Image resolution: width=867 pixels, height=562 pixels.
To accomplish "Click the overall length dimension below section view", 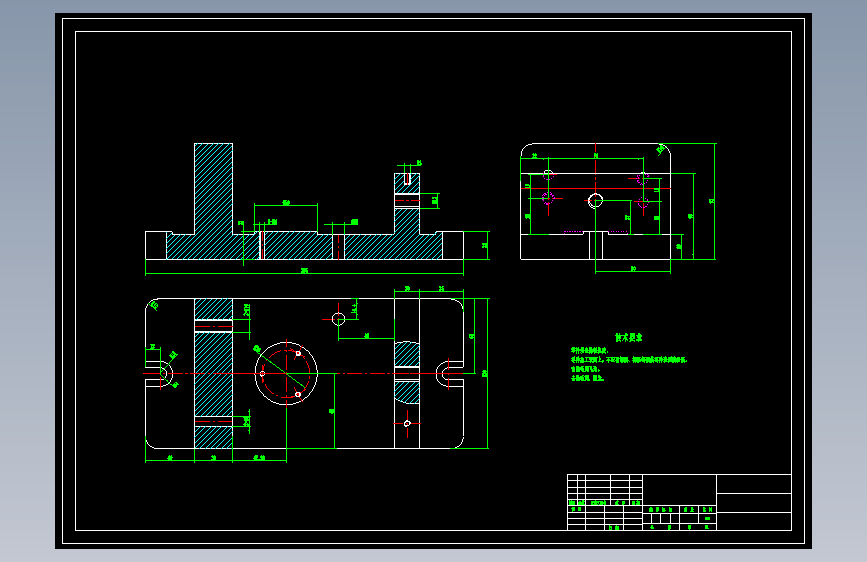I will 304,272.
